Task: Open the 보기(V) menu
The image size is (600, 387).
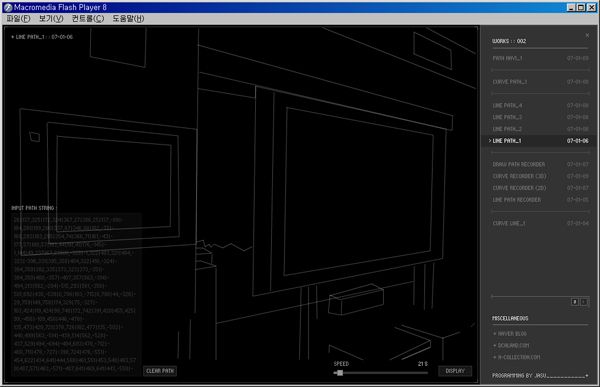Action: 51,18
